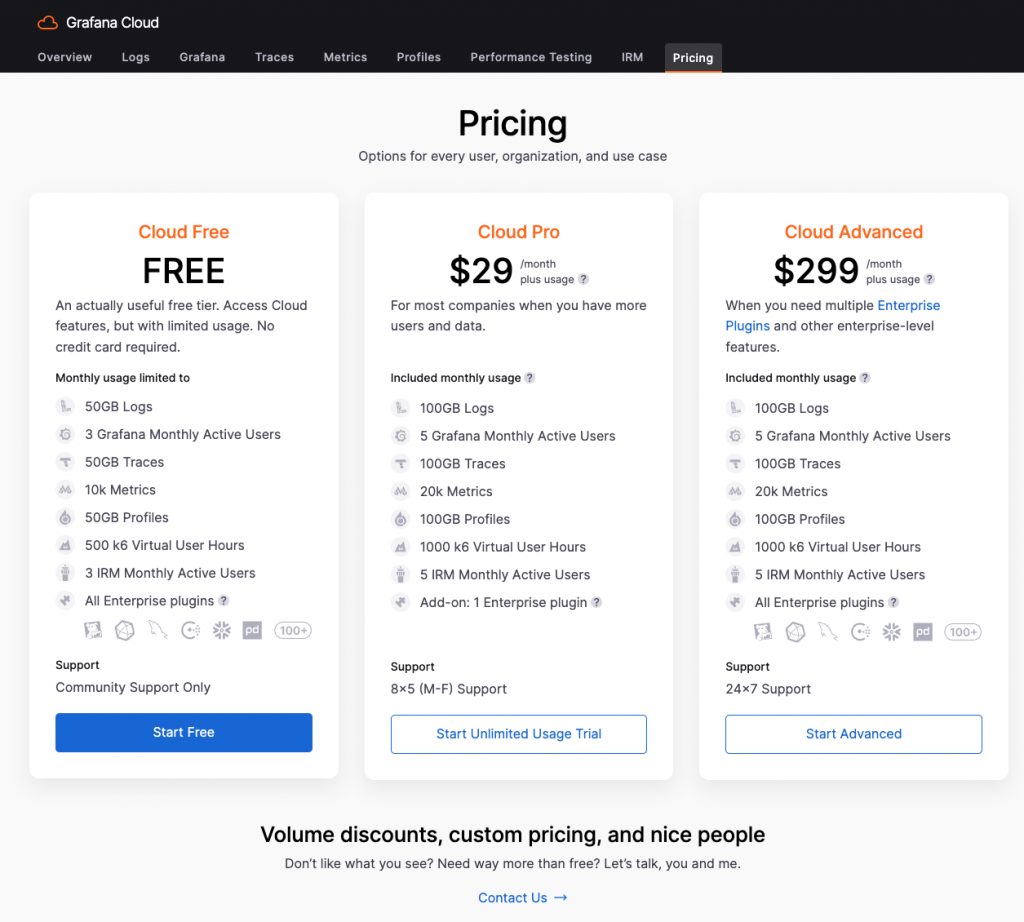Click the snowflake plugin icon in Cloud Free
The height and width of the screenshot is (922, 1024).
(221, 631)
